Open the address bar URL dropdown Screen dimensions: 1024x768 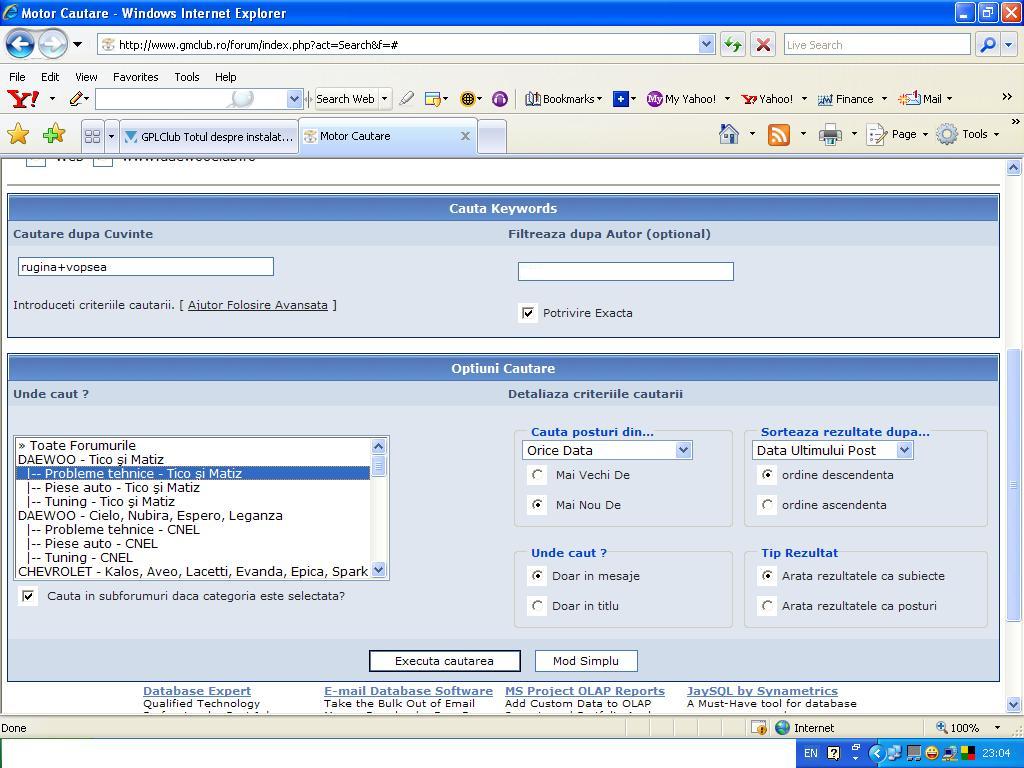click(706, 44)
